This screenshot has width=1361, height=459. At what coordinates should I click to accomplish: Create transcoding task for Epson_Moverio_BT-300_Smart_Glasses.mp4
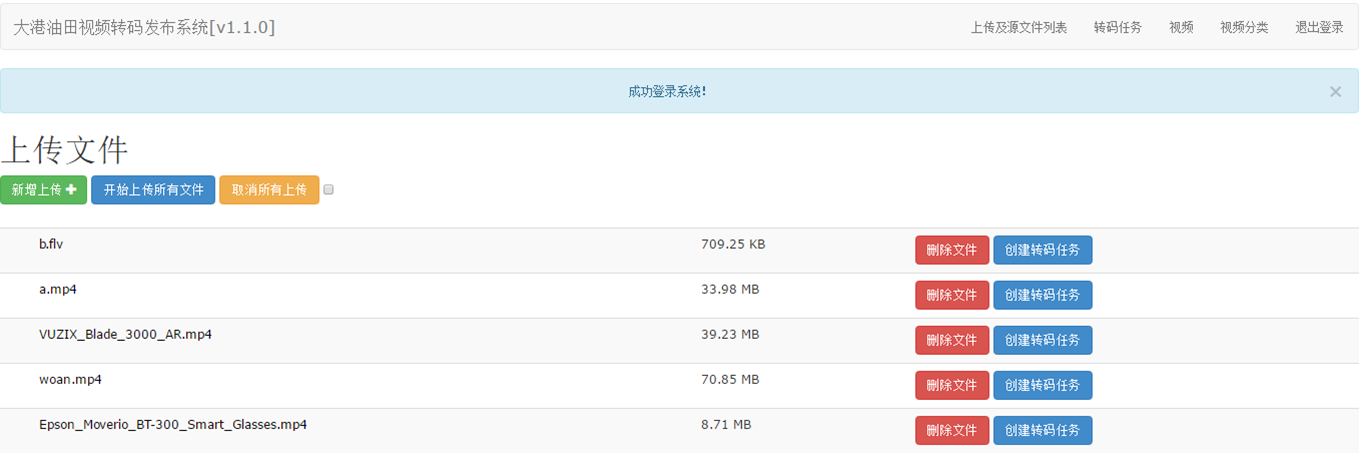1042,430
